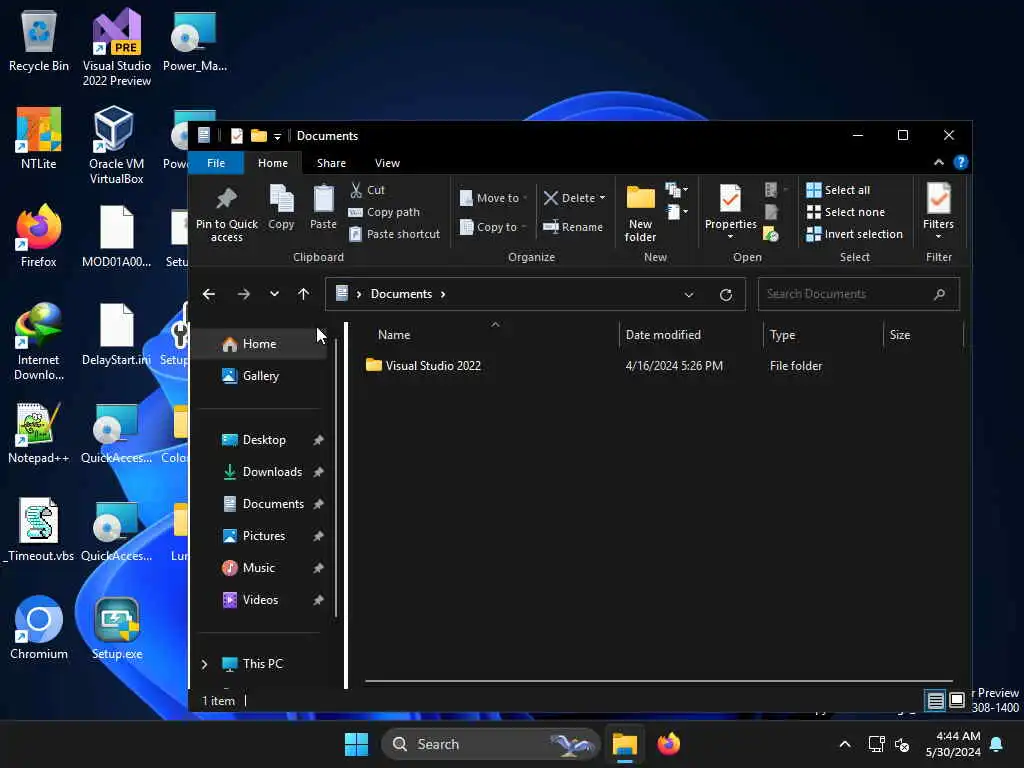Click Firefox icon on the taskbar
Screen dimensions: 1024x768
pyautogui.click(x=668, y=744)
